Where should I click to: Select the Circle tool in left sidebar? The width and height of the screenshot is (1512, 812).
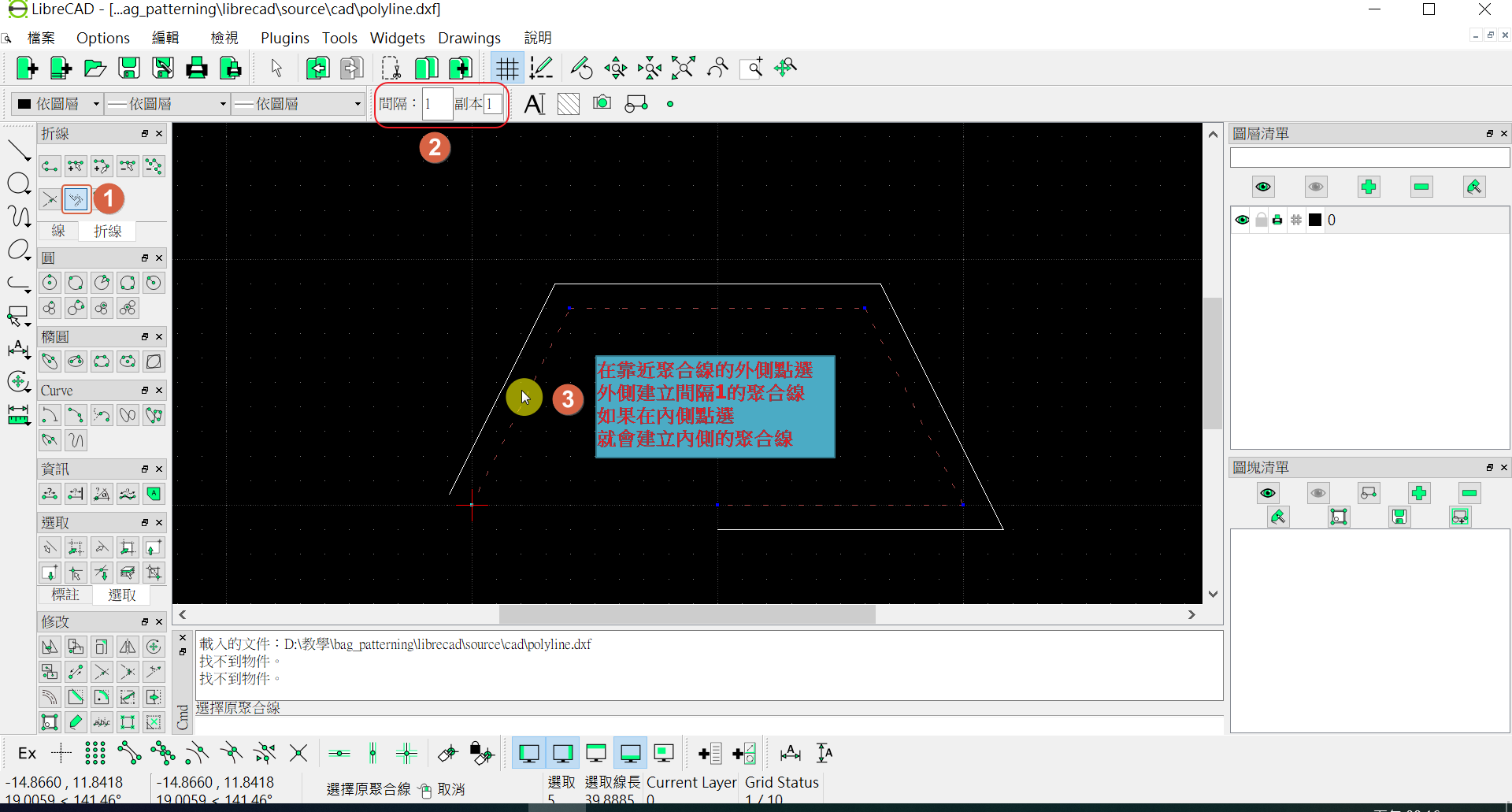tap(18, 184)
